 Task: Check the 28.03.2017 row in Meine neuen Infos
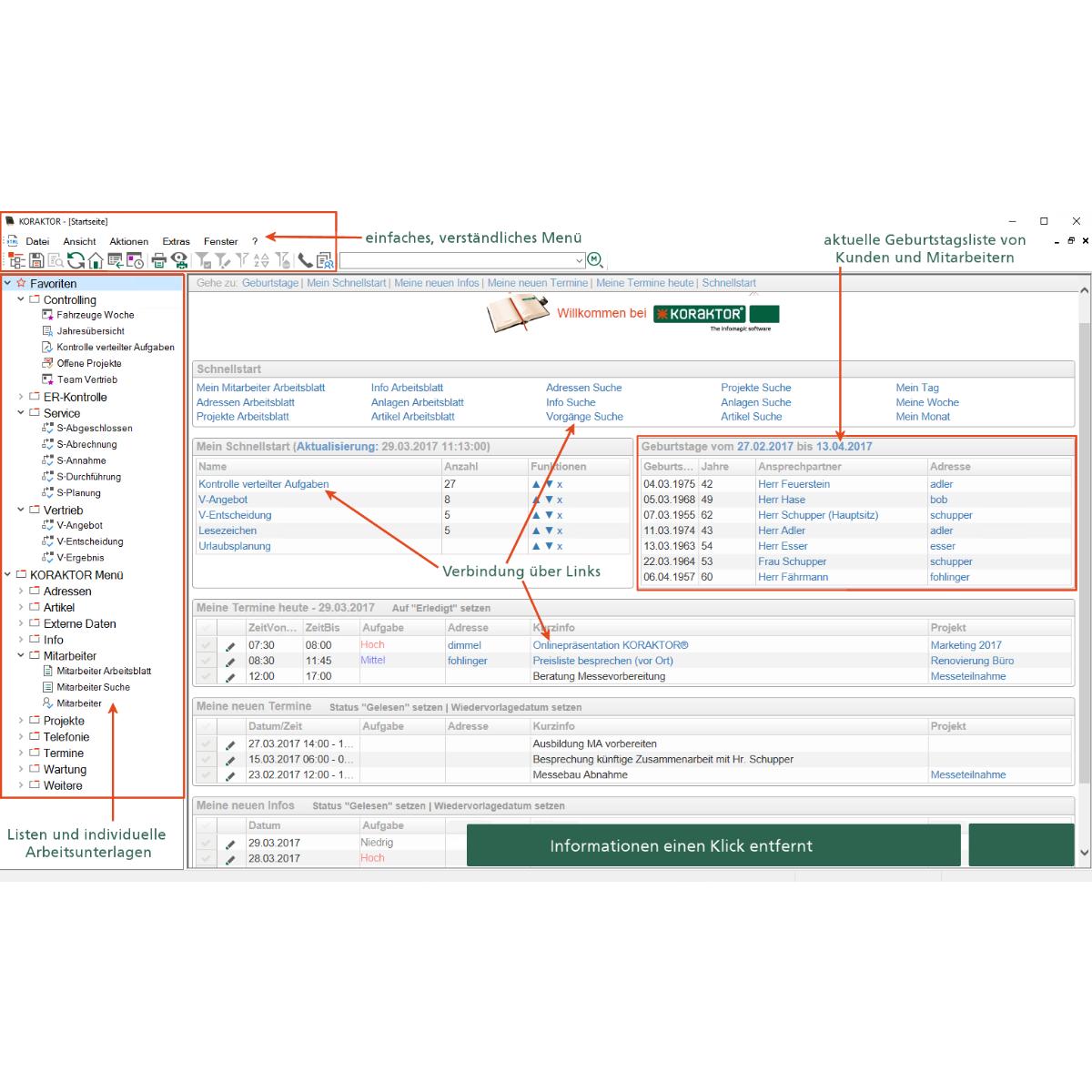(x=206, y=858)
